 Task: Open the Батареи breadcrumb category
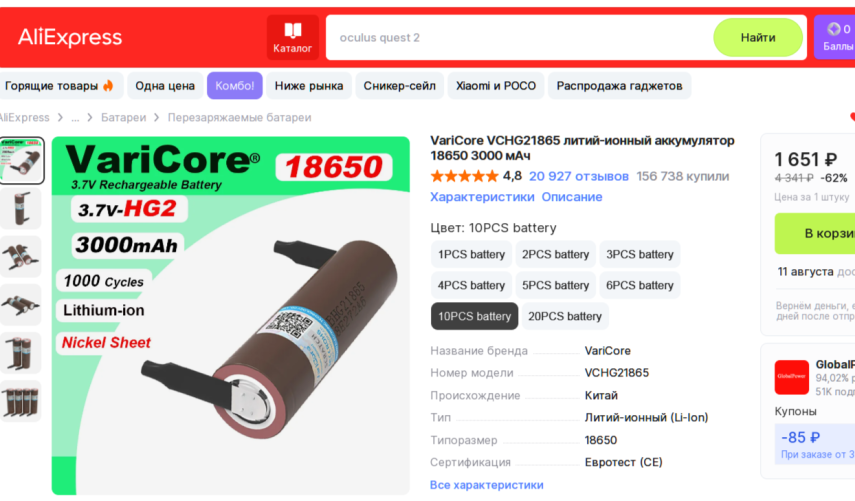click(123, 118)
